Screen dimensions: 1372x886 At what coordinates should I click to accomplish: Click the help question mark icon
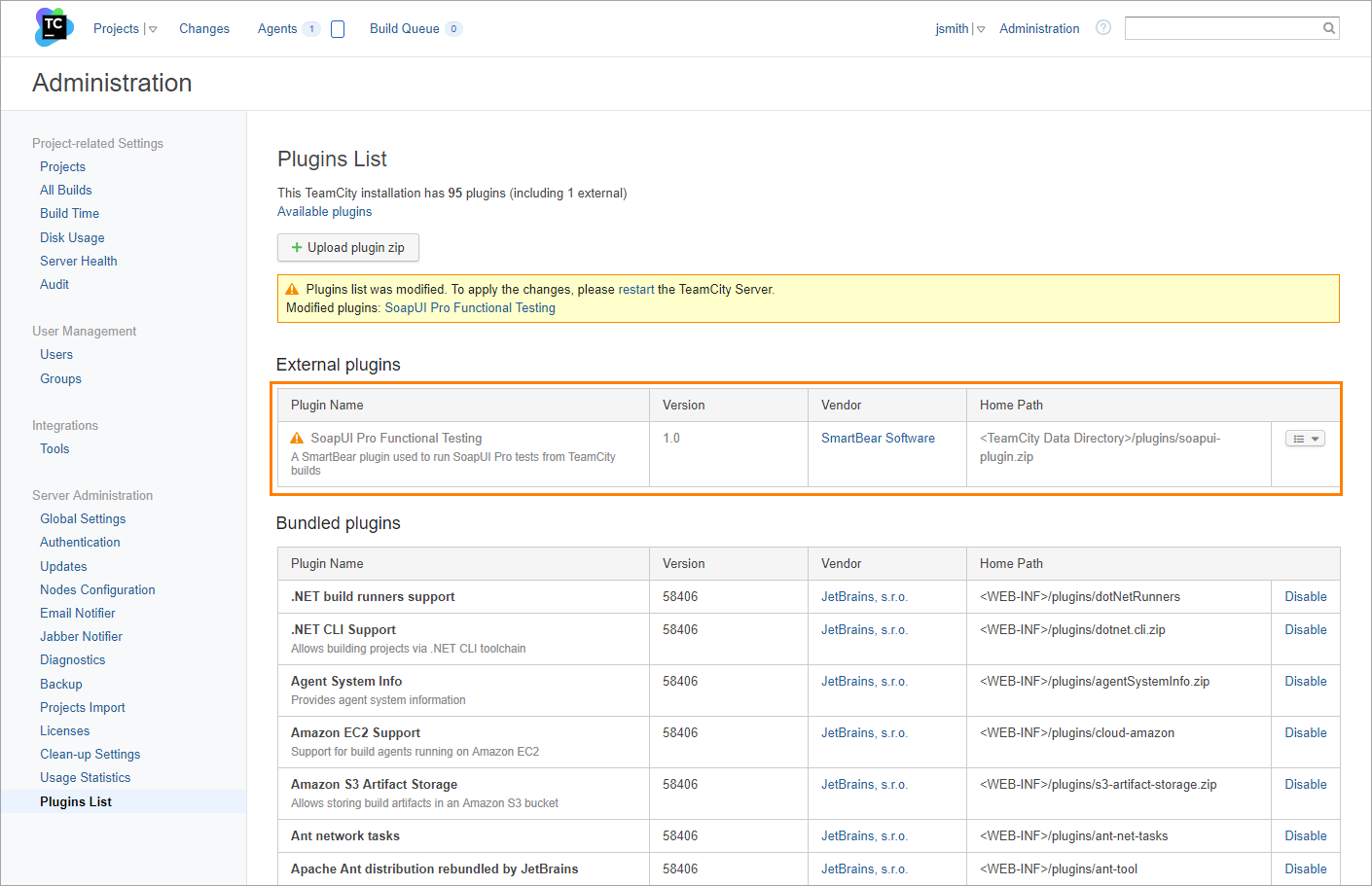pos(1102,27)
